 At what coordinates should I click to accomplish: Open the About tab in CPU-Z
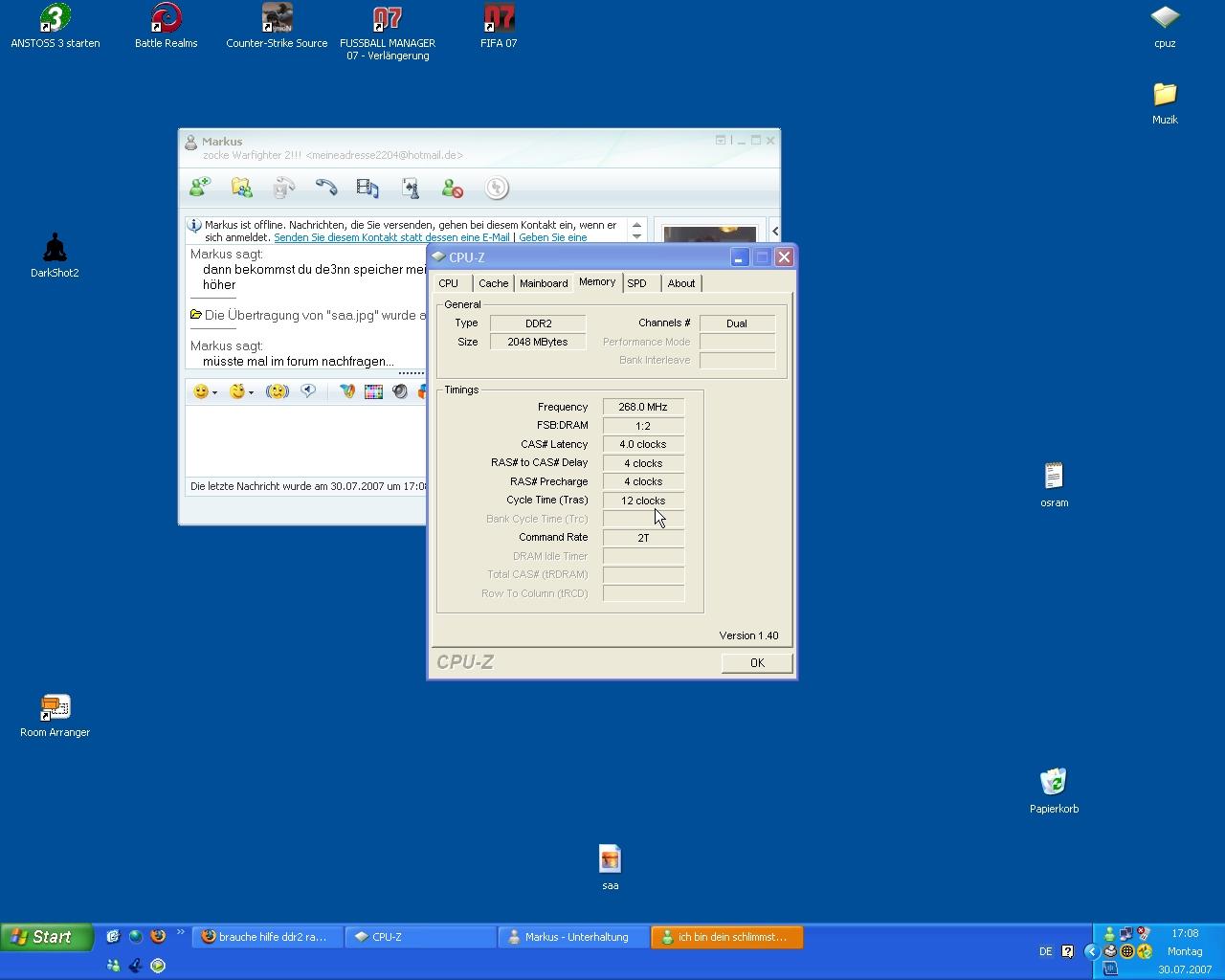click(681, 283)
